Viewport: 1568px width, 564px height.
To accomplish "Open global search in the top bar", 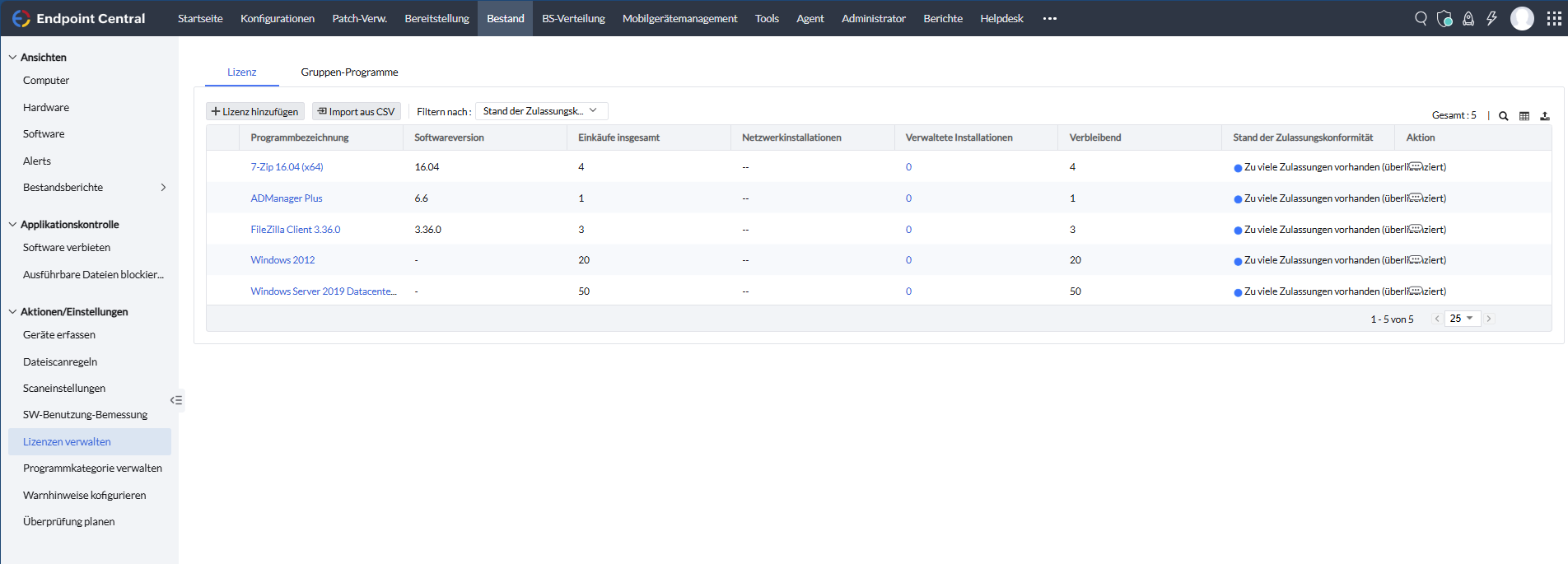I will coord(1421,18).
